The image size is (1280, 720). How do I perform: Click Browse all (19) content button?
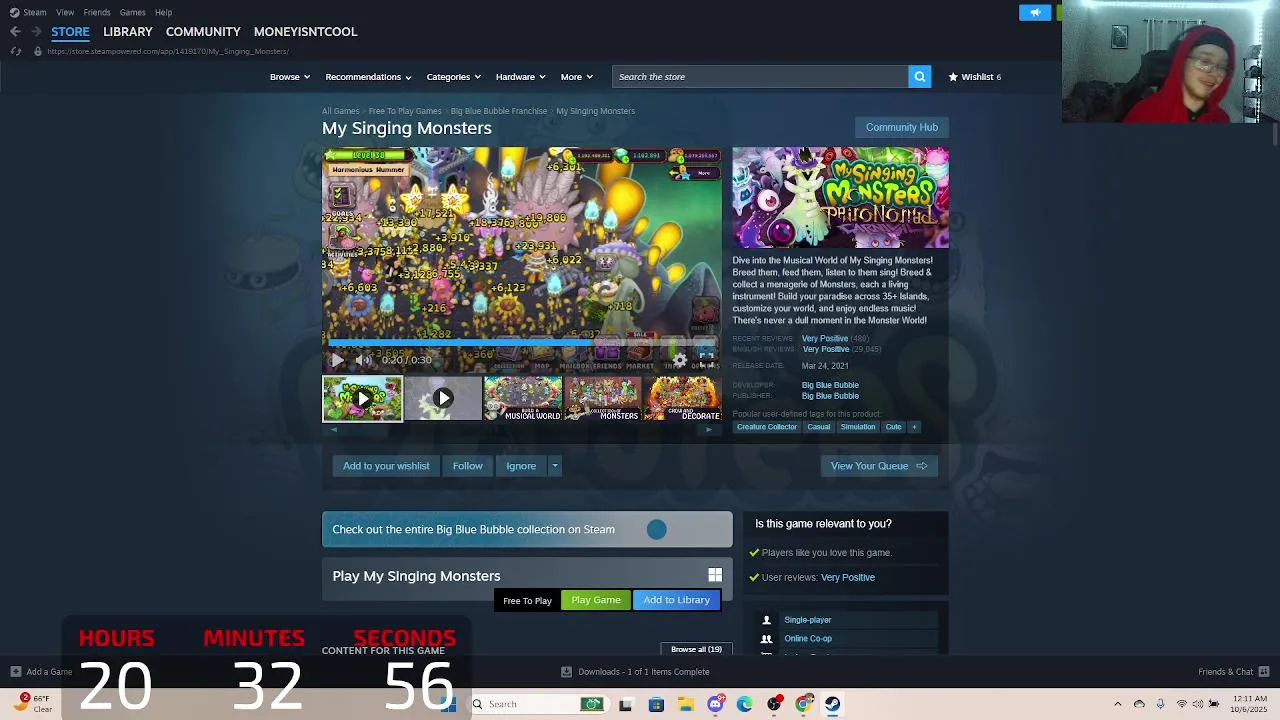[x=696, y=649]
